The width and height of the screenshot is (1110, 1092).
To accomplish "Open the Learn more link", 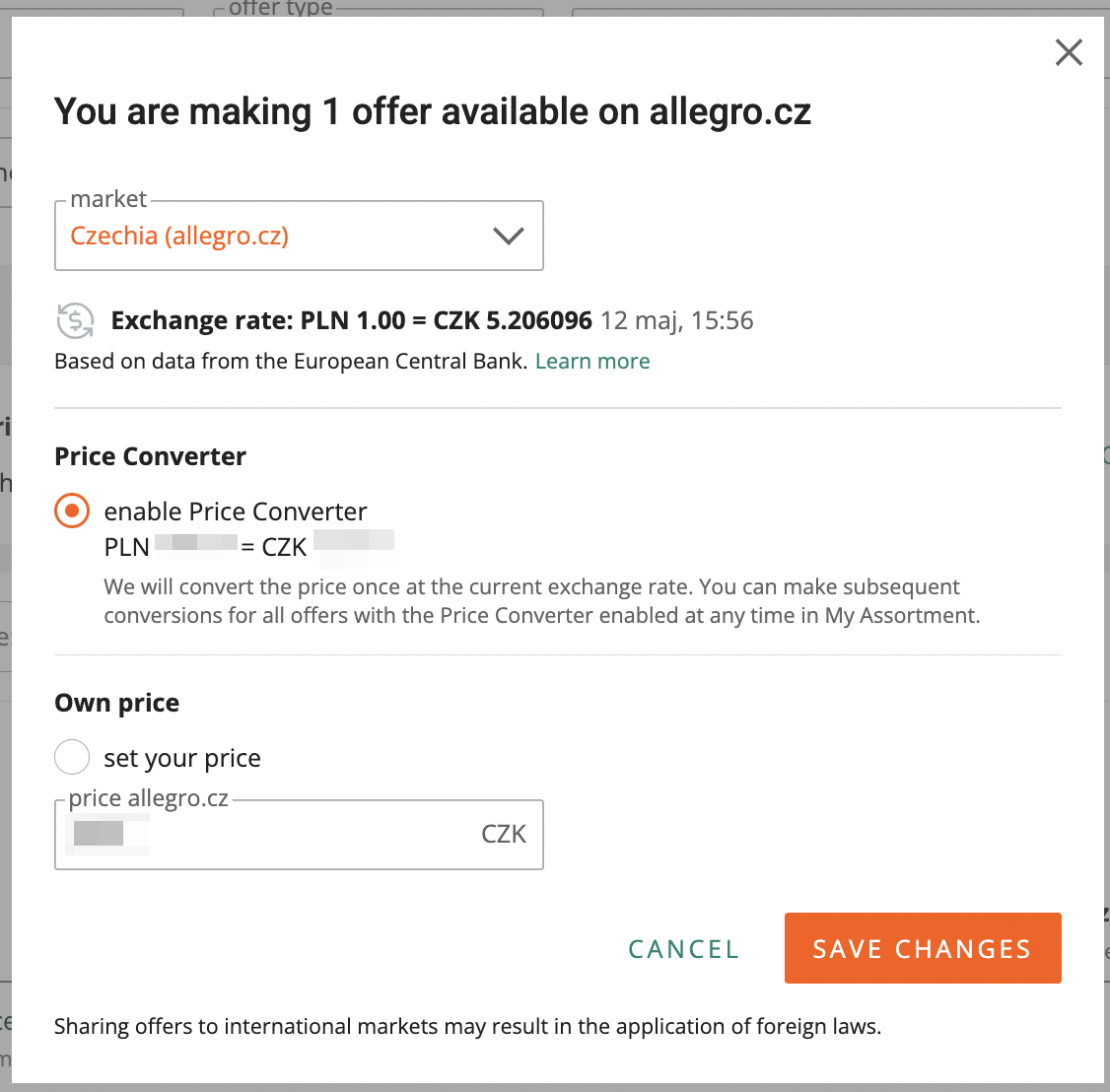I will point(592,361).
